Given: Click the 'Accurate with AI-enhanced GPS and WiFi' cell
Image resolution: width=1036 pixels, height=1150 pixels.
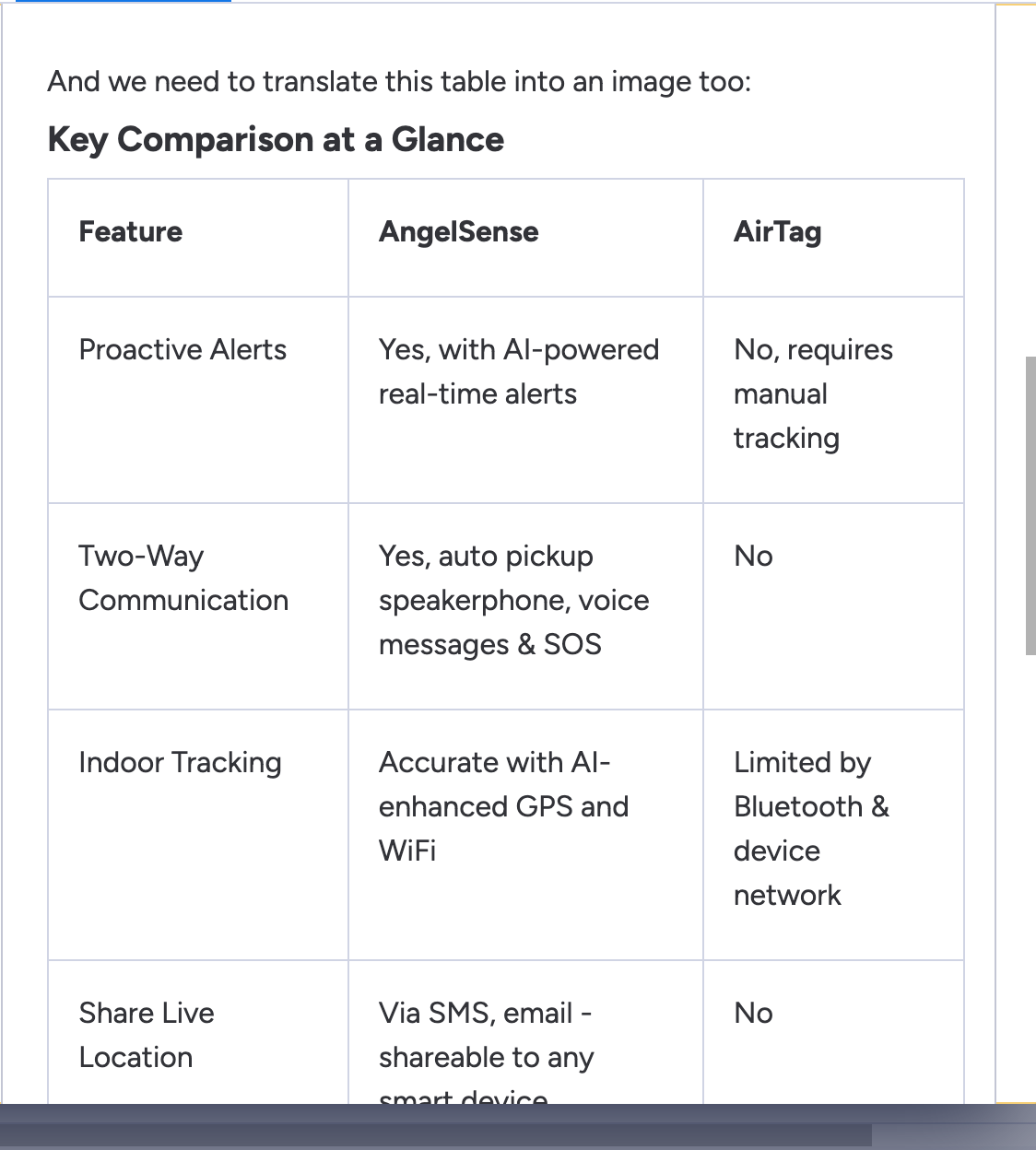Looking at the screenshot, I should pyautogui.click(x=503, y=806).
